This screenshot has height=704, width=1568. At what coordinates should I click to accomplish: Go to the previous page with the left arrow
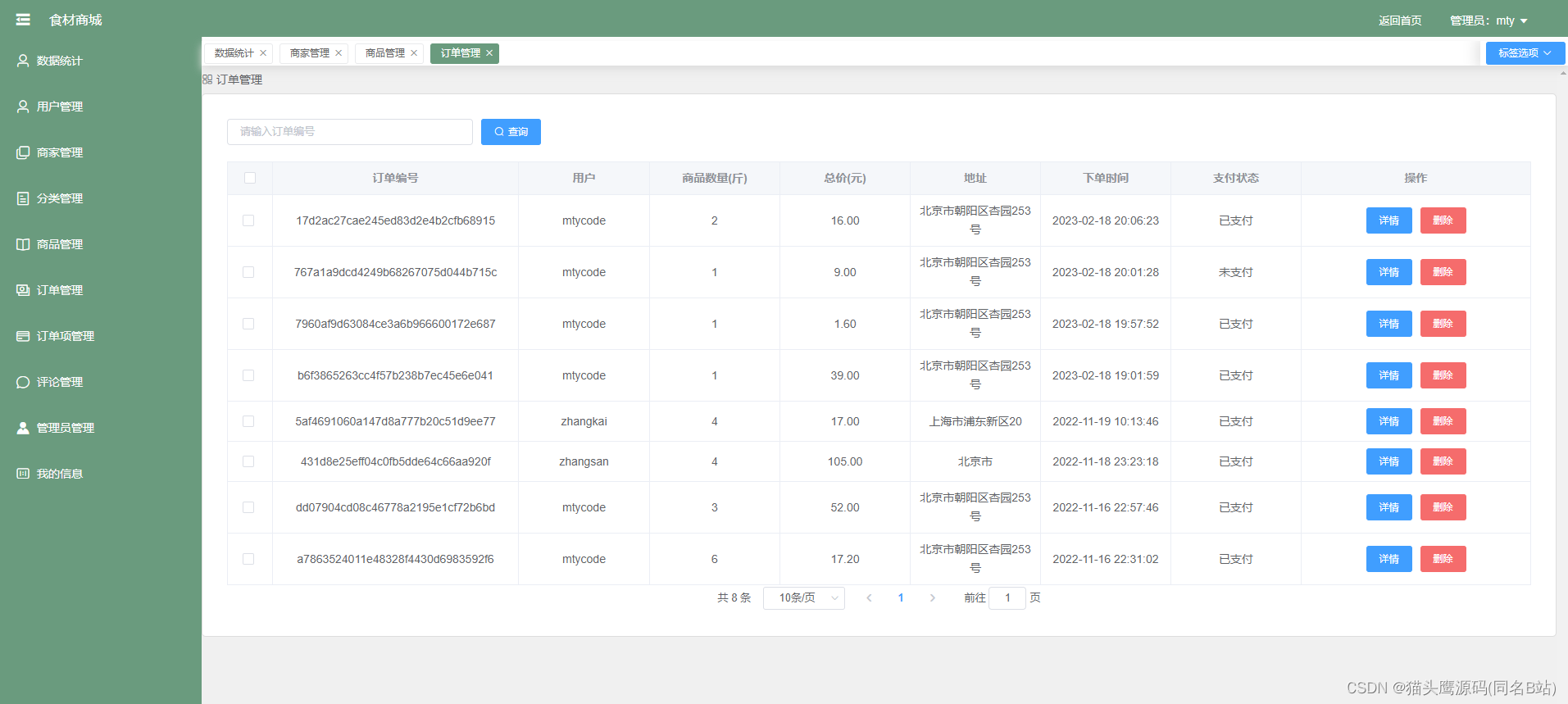(869, 598)
